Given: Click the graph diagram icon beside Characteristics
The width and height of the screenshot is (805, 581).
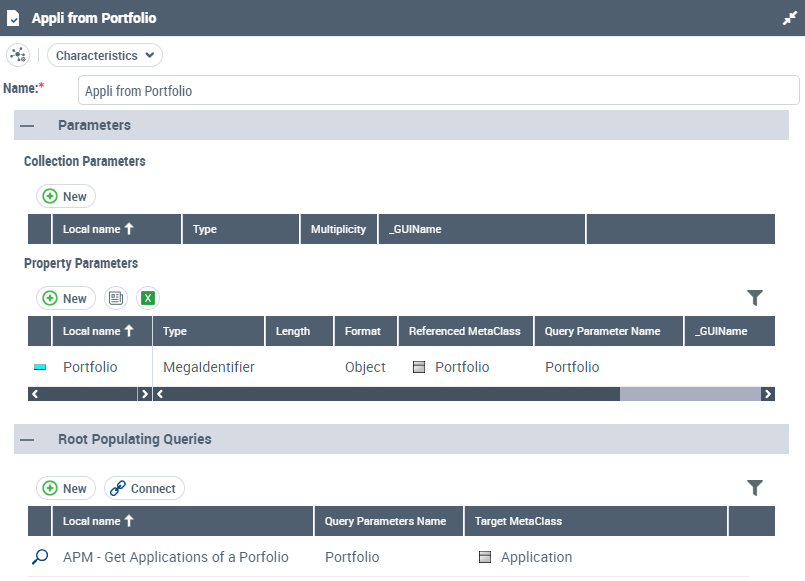Looking at the screenshot, I should pos(18,56).
